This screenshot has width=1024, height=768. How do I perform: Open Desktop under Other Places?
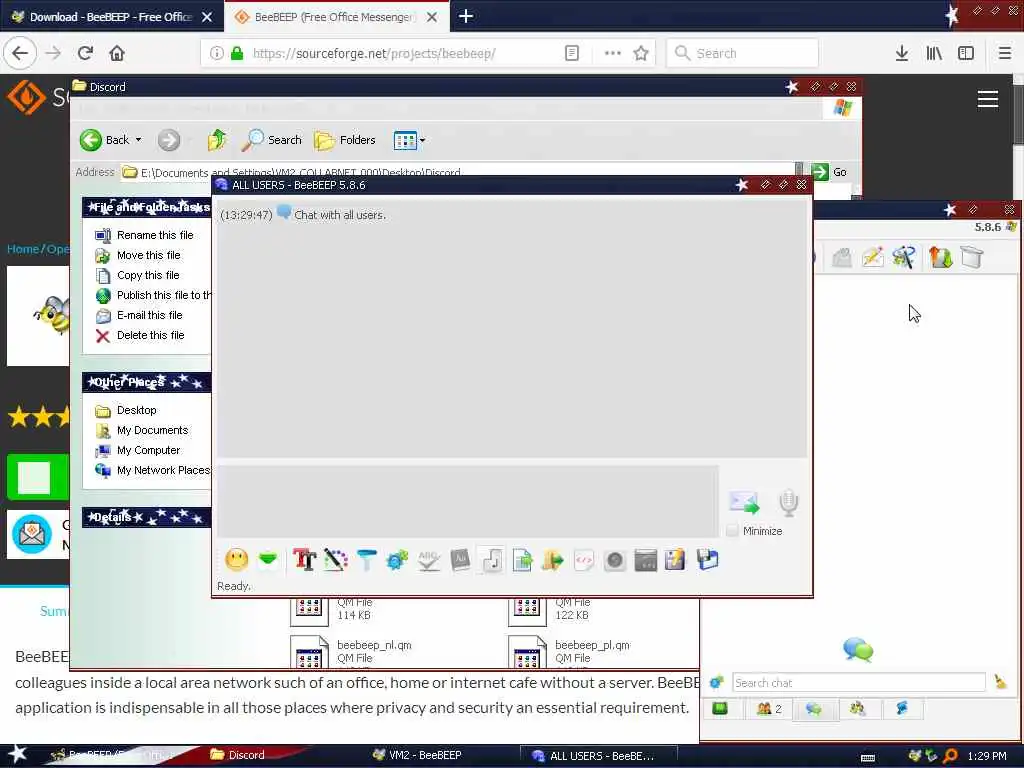(x=136, y=411)
